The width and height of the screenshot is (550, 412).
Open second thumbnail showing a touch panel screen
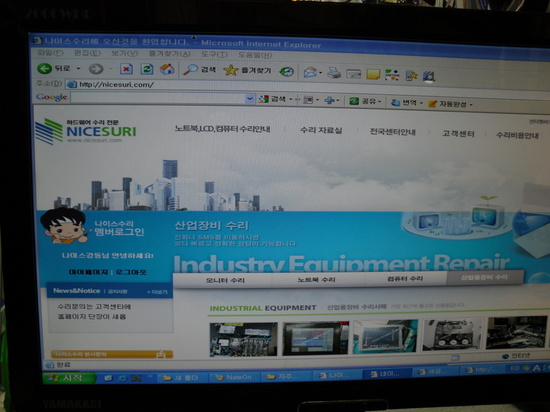pyautogui.click(x=315, y=338)
